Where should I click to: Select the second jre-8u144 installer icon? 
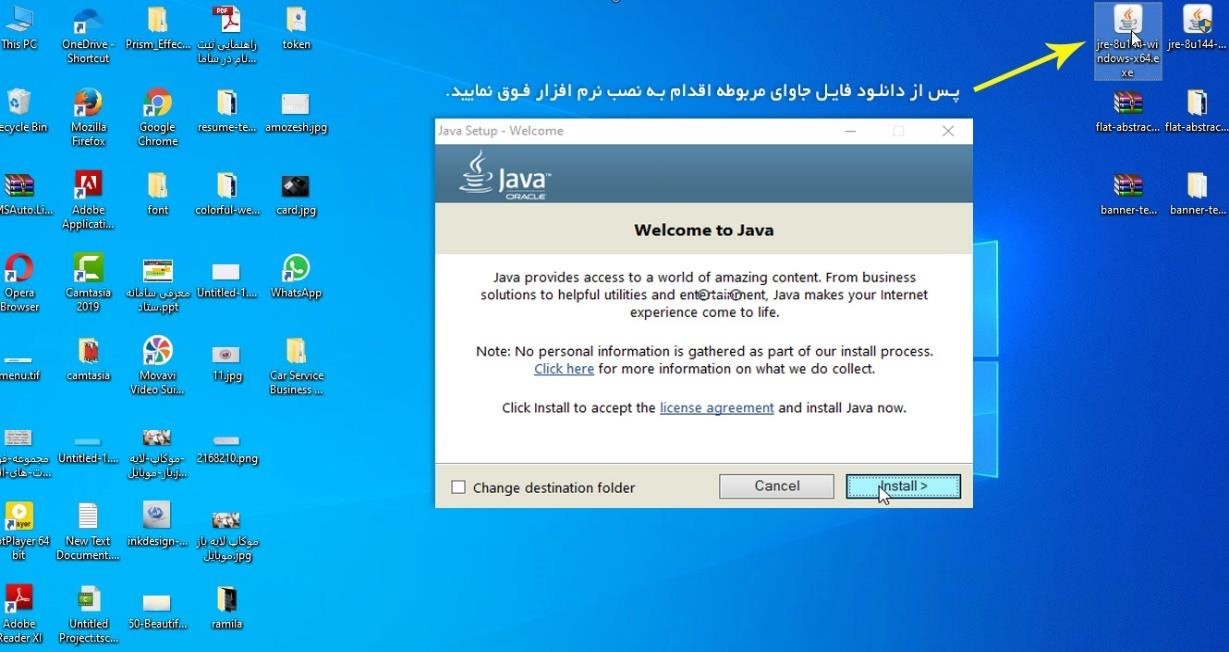tap(1197, 28)
